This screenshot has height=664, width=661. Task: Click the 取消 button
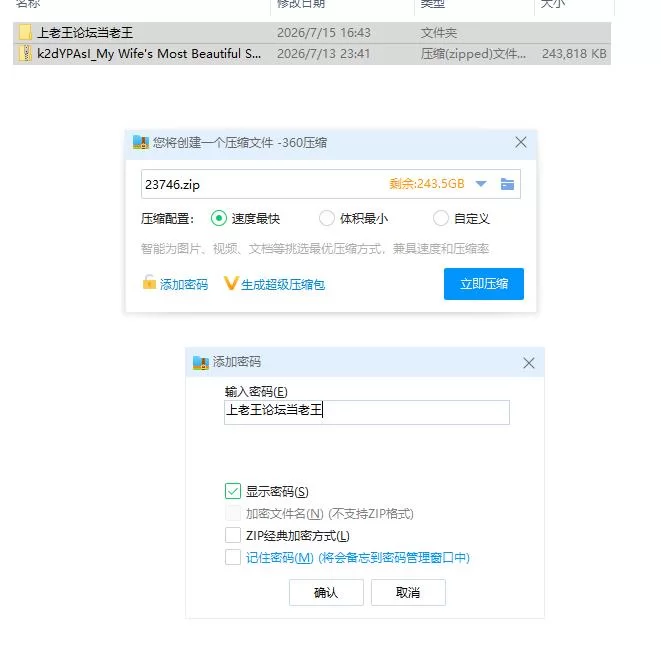click(408, 592)
